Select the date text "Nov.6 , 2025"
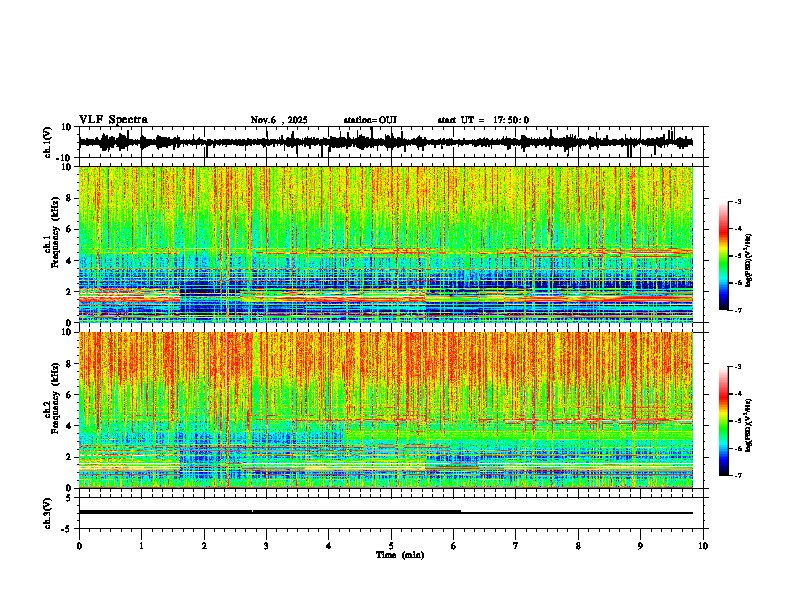792x612 pixels. coord(279,120)
